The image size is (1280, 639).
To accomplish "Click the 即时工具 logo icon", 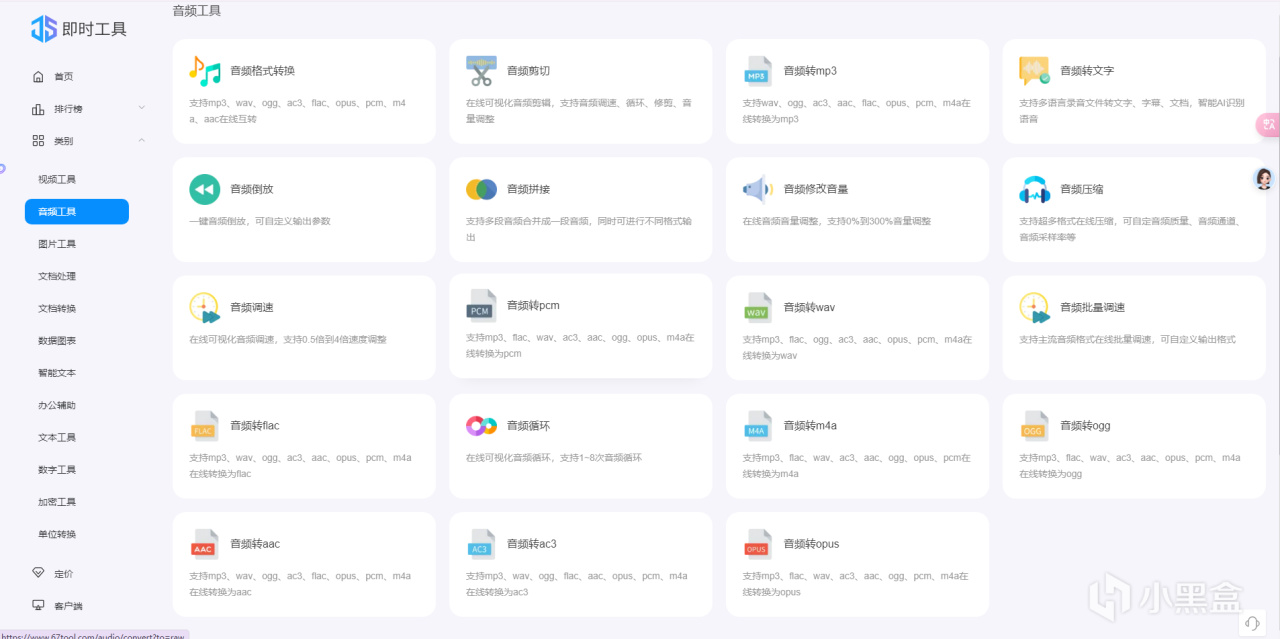I will 43,28.
